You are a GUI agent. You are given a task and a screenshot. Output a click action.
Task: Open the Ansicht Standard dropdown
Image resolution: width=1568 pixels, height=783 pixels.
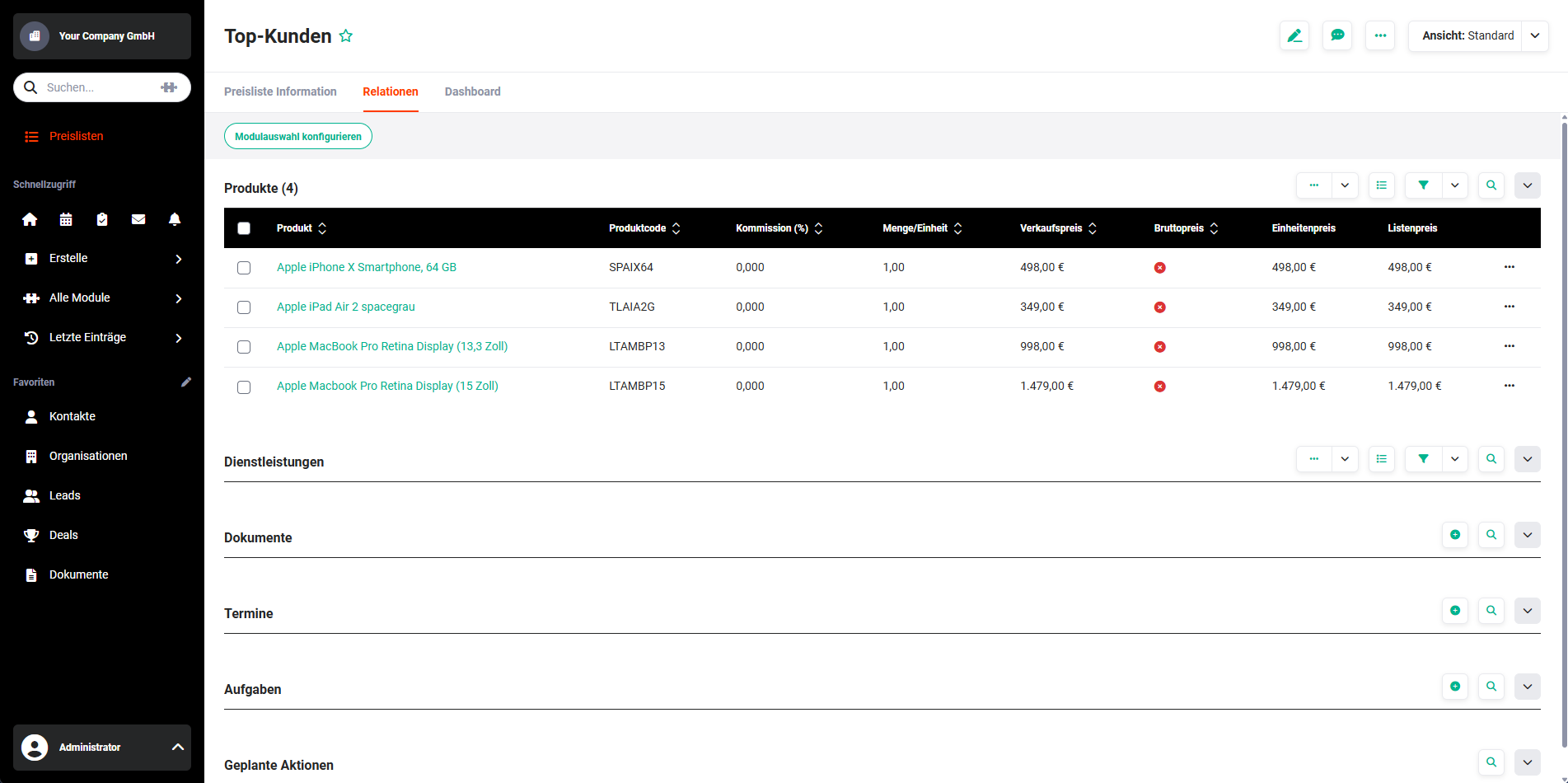point(1478,35)
